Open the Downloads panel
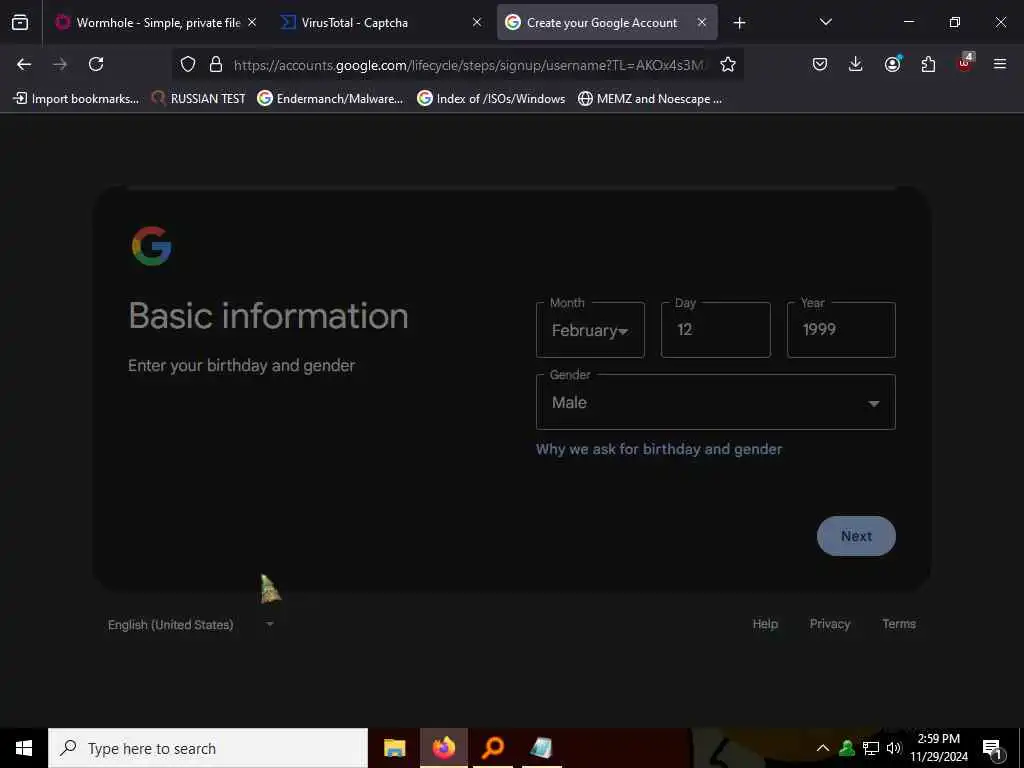 tap(856, 64)
